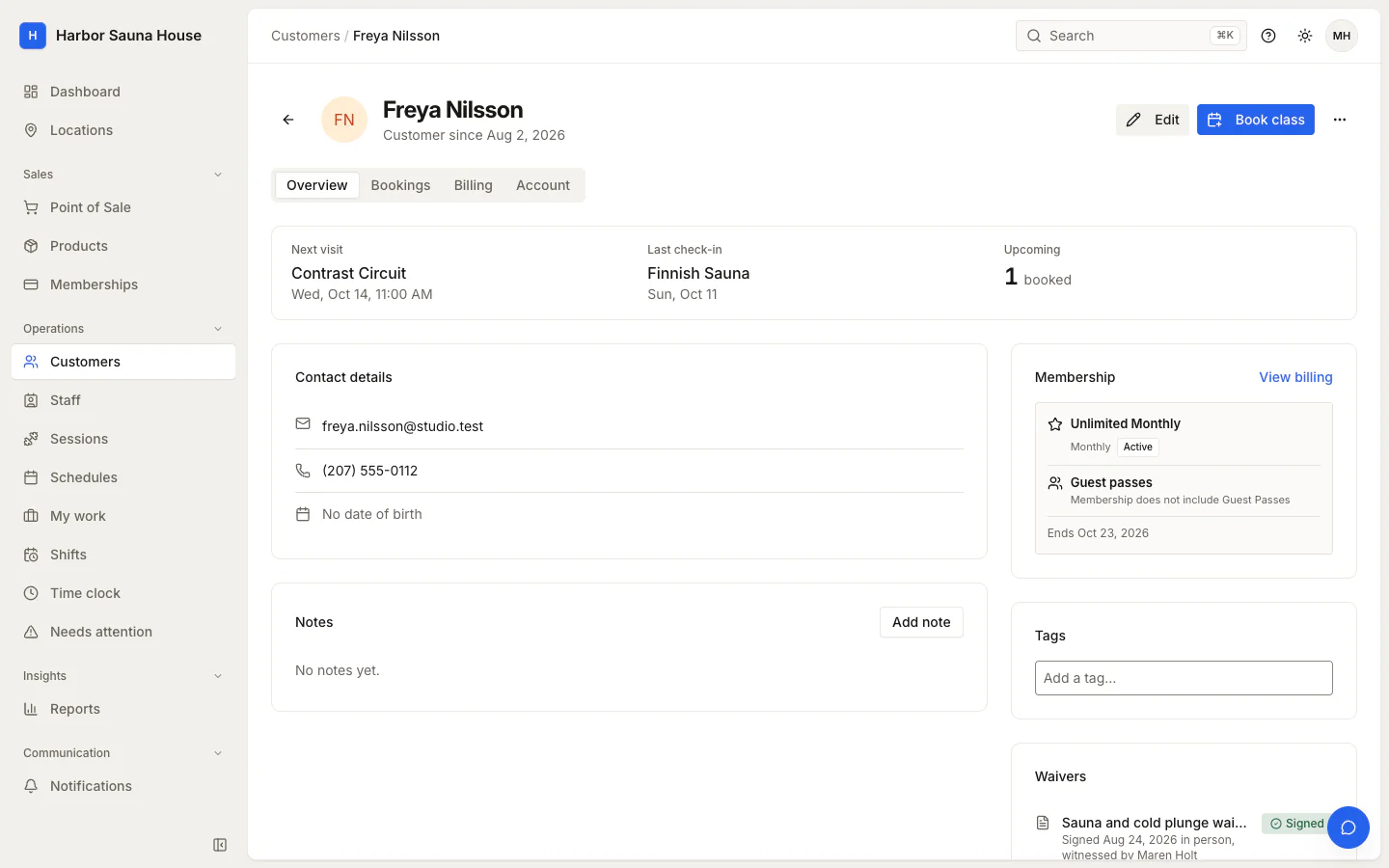This screenshot has height=868, width=1389.
Task: Open Locations in the sidebar
Action: 123,130
